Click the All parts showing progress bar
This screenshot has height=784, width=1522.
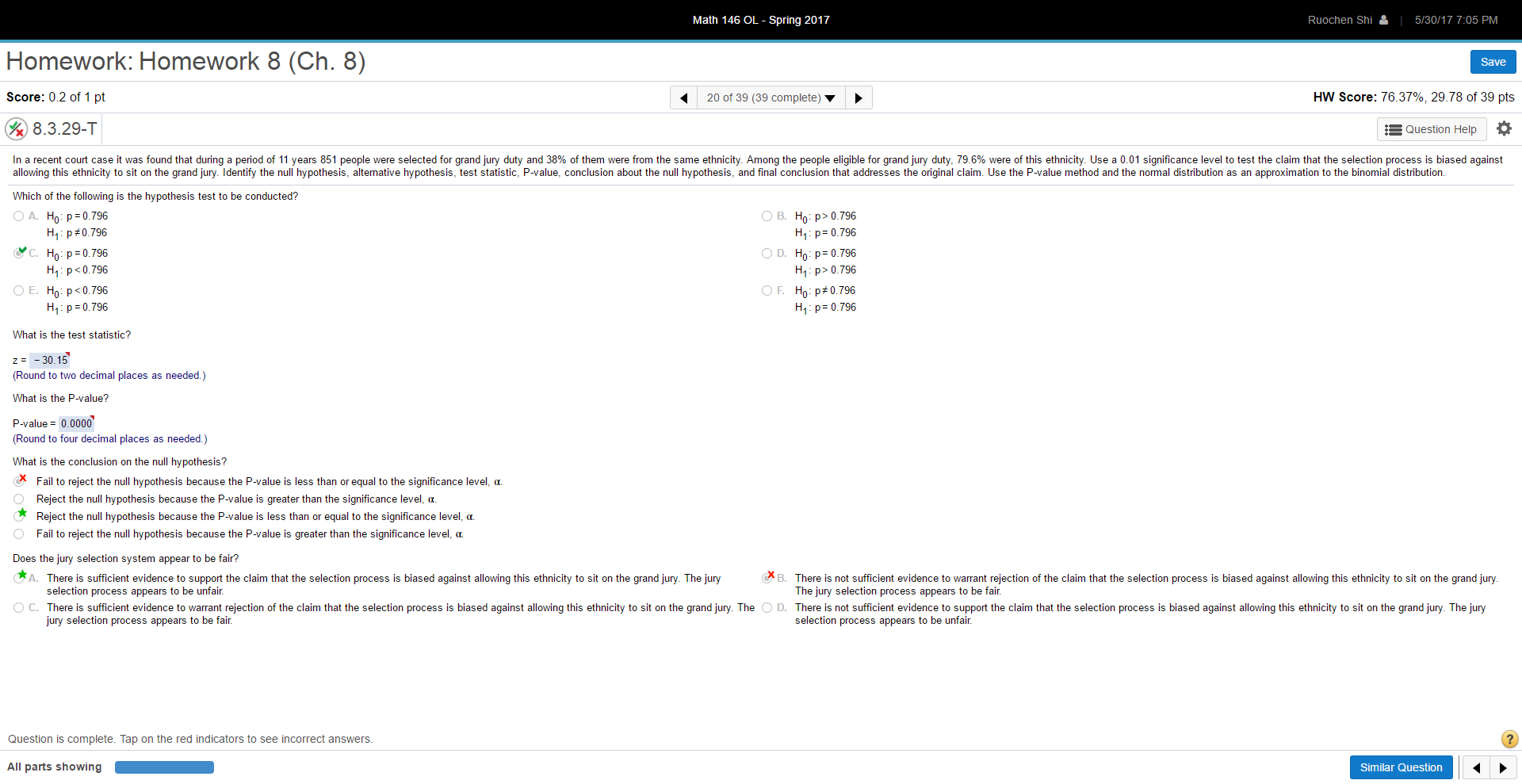tap(164, 767)
